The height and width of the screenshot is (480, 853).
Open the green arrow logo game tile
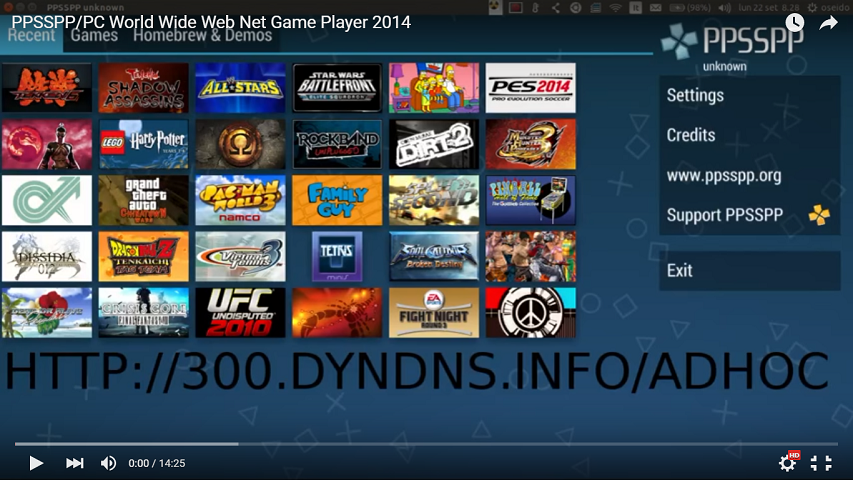tap(47, 200)
